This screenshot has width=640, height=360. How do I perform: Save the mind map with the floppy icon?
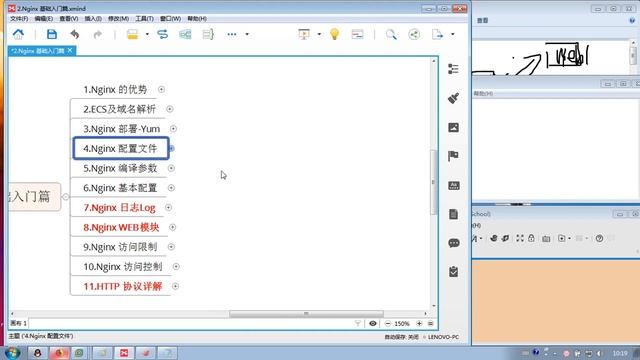(x=52, y=34)
